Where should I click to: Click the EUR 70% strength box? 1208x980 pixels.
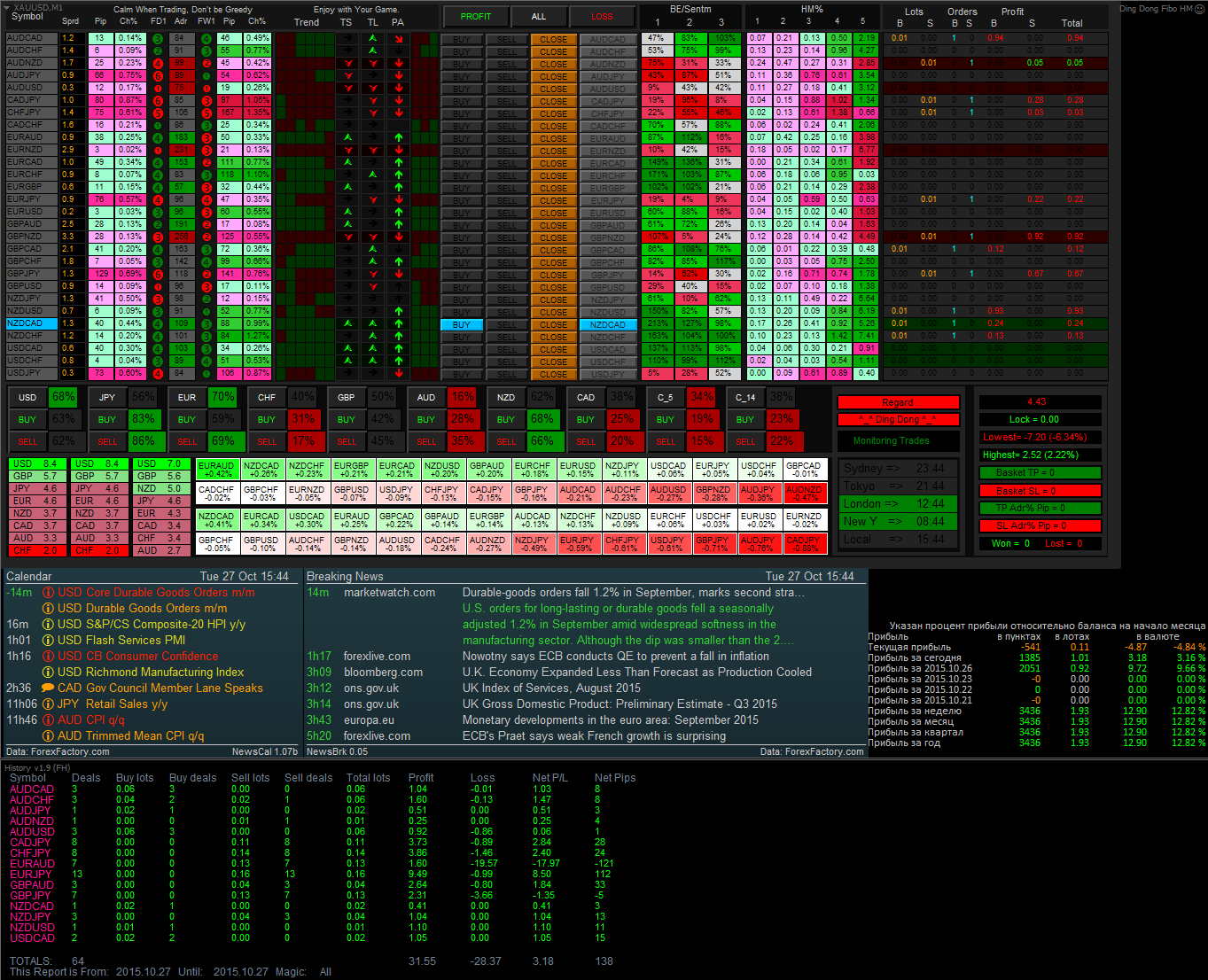223,397
